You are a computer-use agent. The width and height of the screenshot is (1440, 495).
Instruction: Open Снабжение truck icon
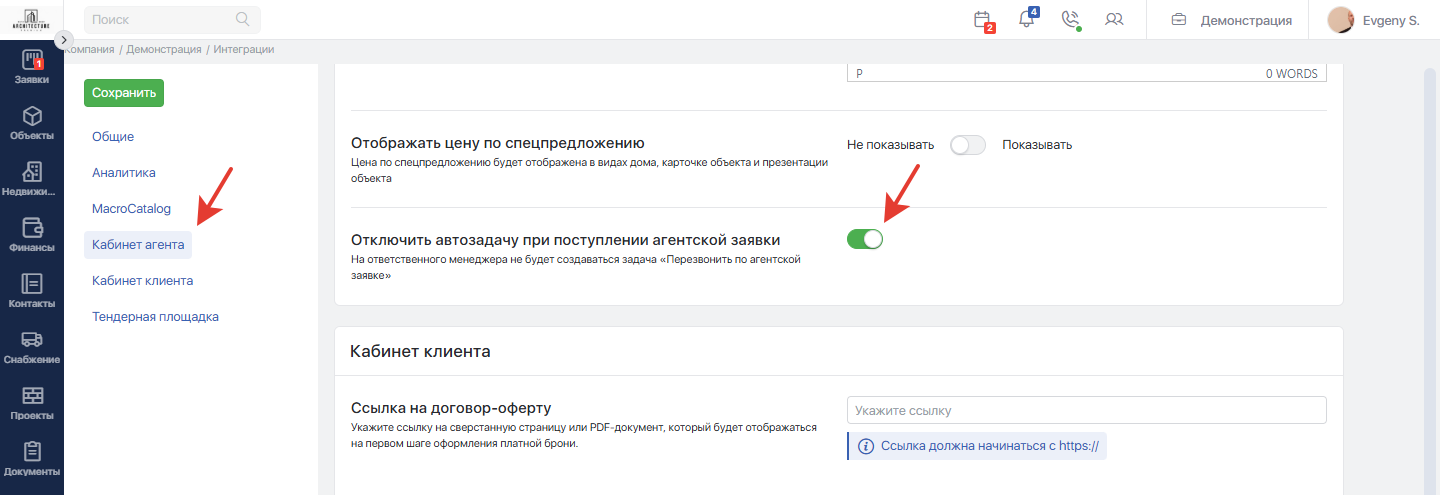pos(31,348)
